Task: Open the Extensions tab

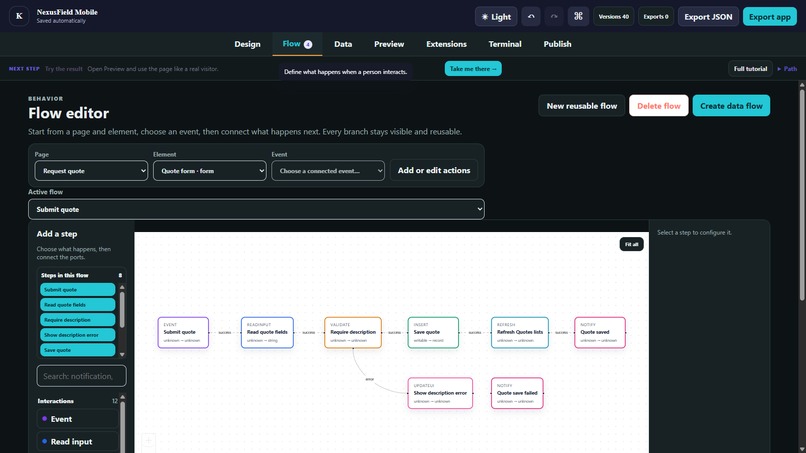Action: coord(446,44)
